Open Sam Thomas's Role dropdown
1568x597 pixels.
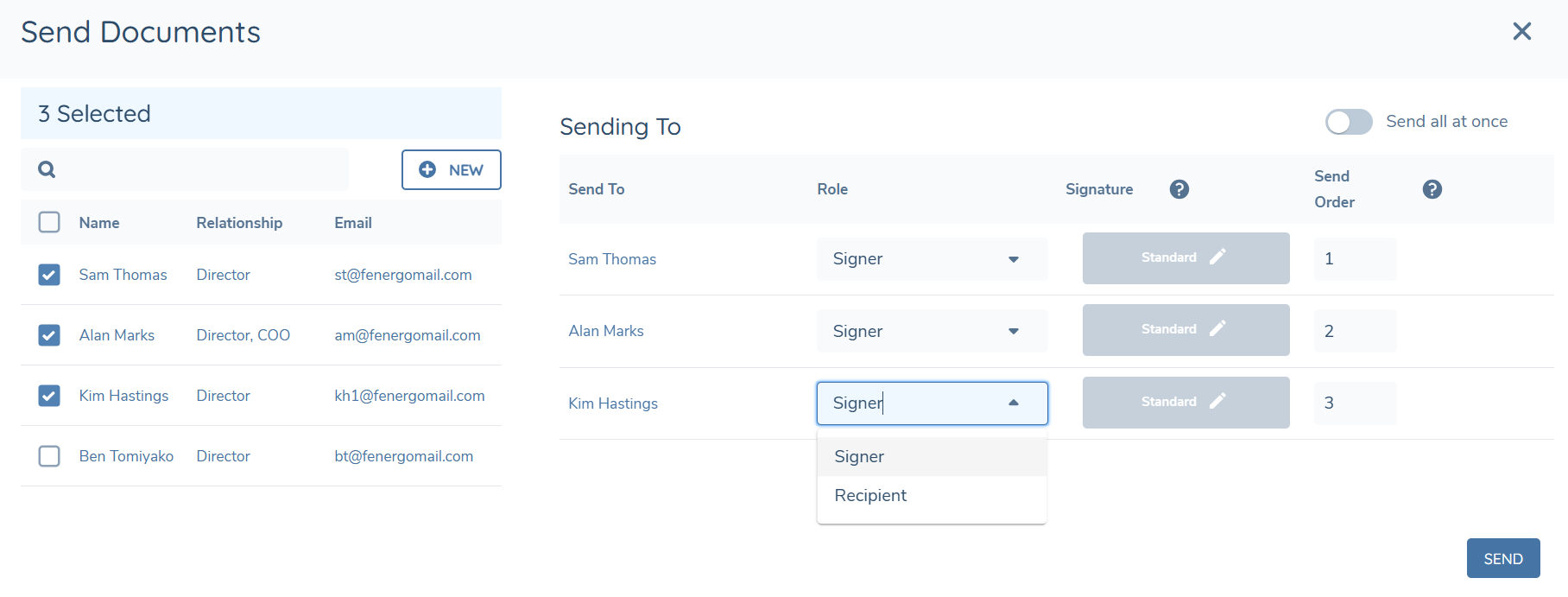point(932,258)
